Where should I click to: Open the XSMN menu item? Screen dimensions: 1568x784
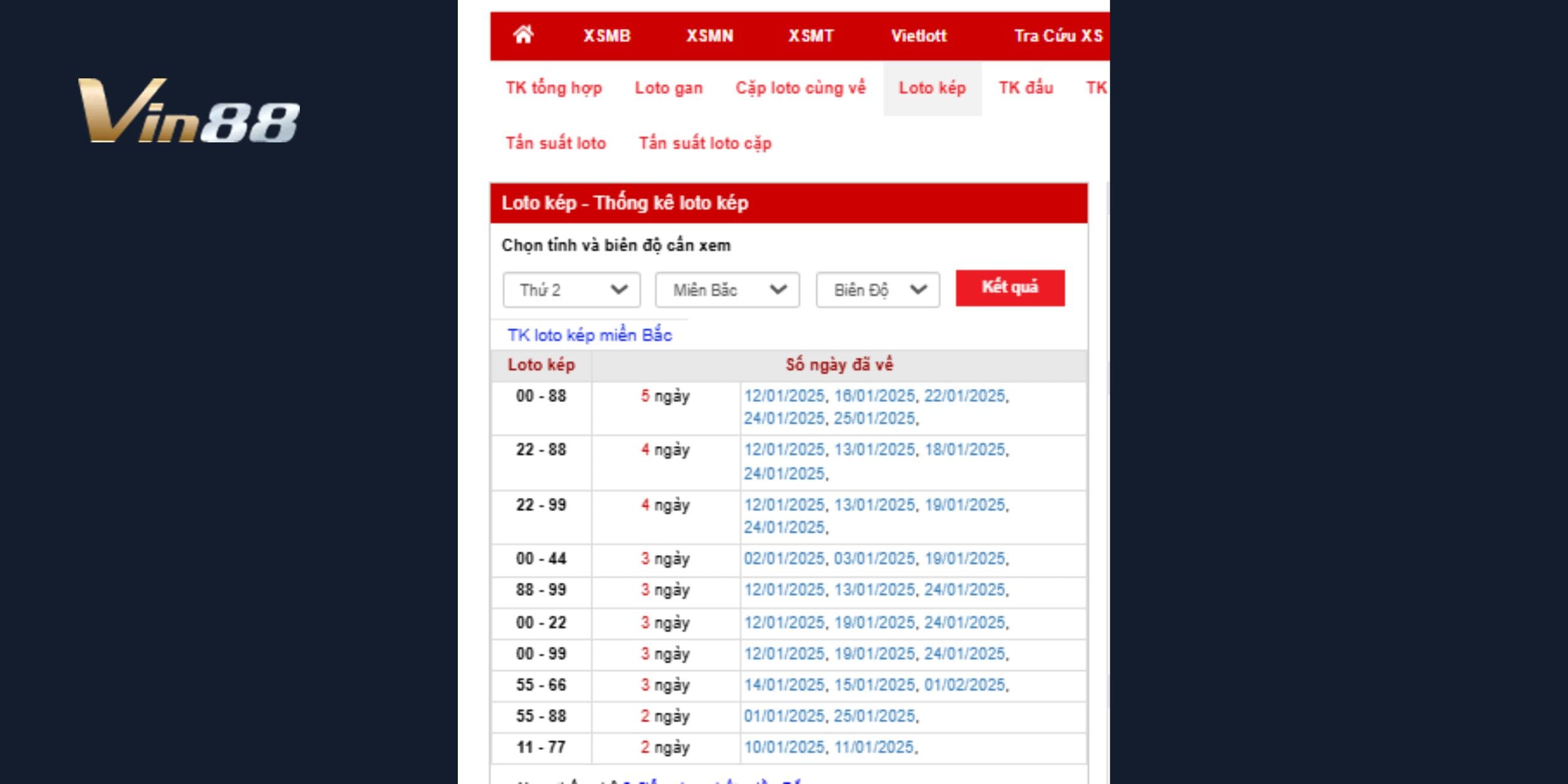(709, 36)
